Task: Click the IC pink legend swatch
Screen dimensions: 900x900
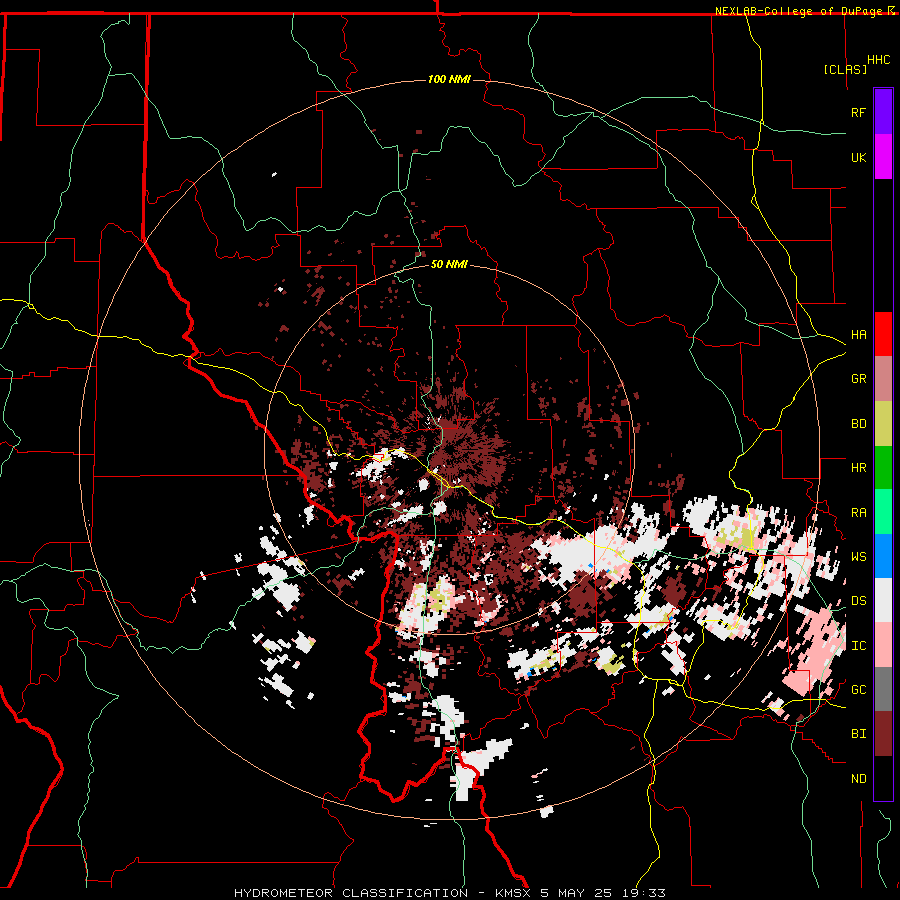Action: (x=883, y=645)
